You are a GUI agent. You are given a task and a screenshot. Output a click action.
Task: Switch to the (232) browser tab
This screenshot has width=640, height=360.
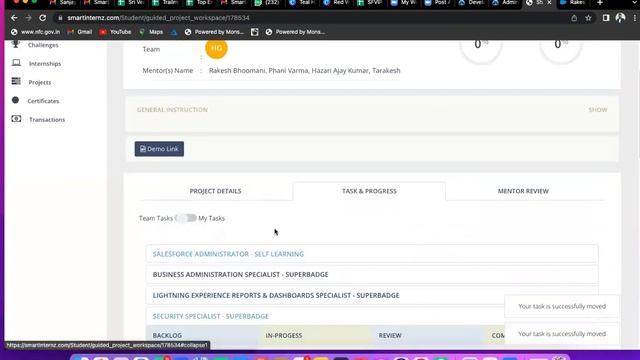pyautogui.click(x=267, y=3)
